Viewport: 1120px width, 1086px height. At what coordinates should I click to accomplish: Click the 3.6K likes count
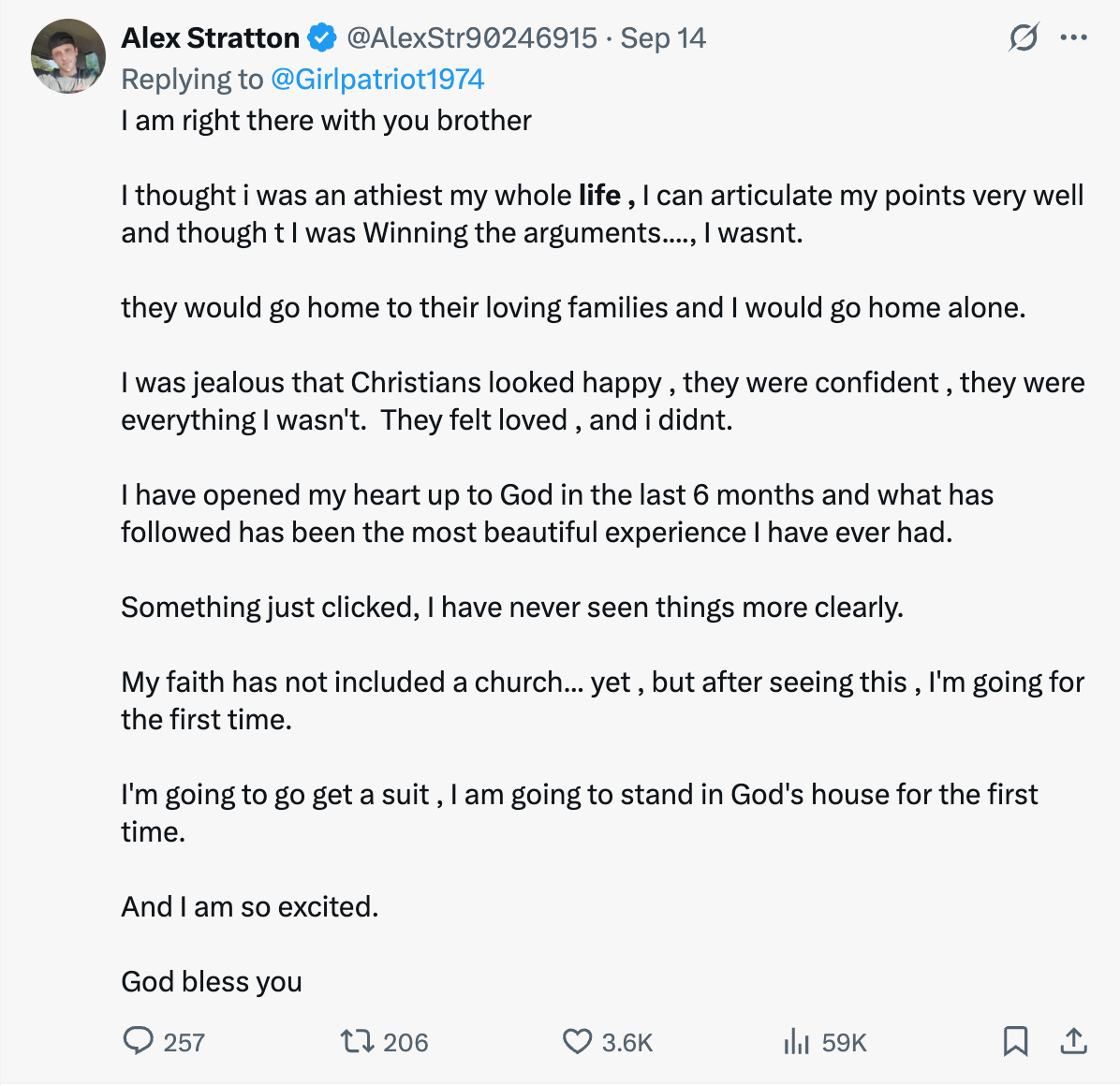tap(626, 1043)
